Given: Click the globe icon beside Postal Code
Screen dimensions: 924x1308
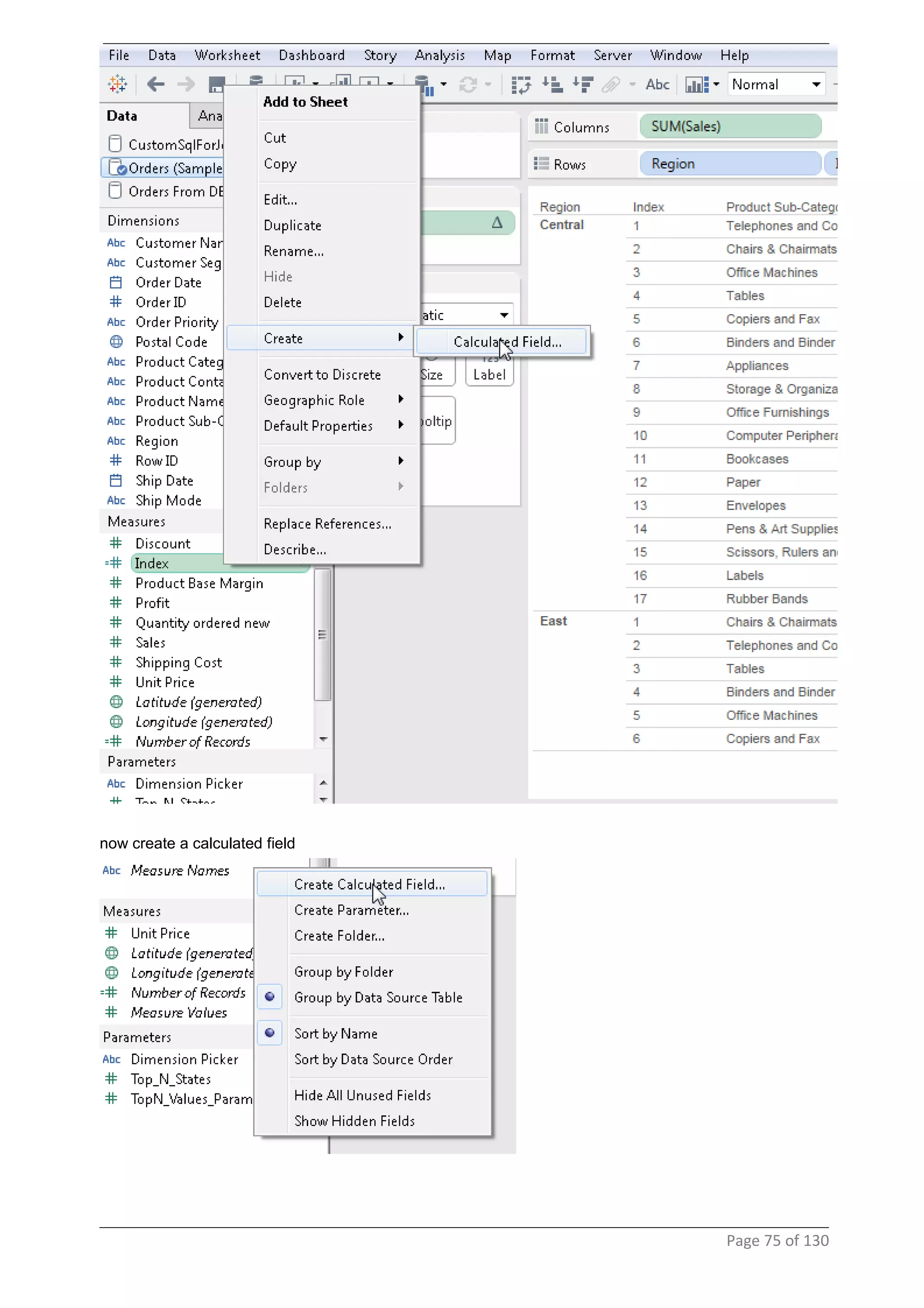Looking at the screenshot, I should click(x=116, y=341).
